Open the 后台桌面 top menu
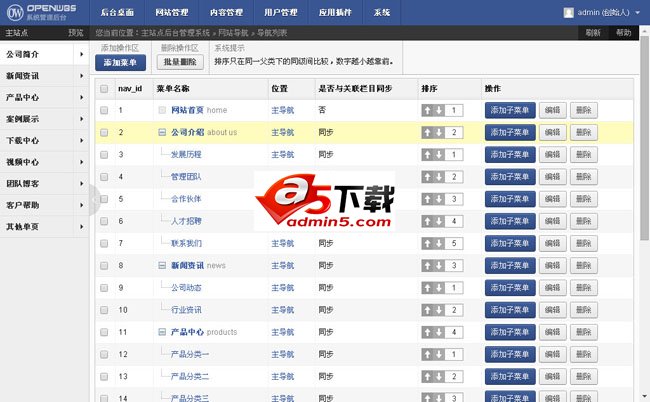Viewport: 650px width, 402px height. tap(117, 12)
